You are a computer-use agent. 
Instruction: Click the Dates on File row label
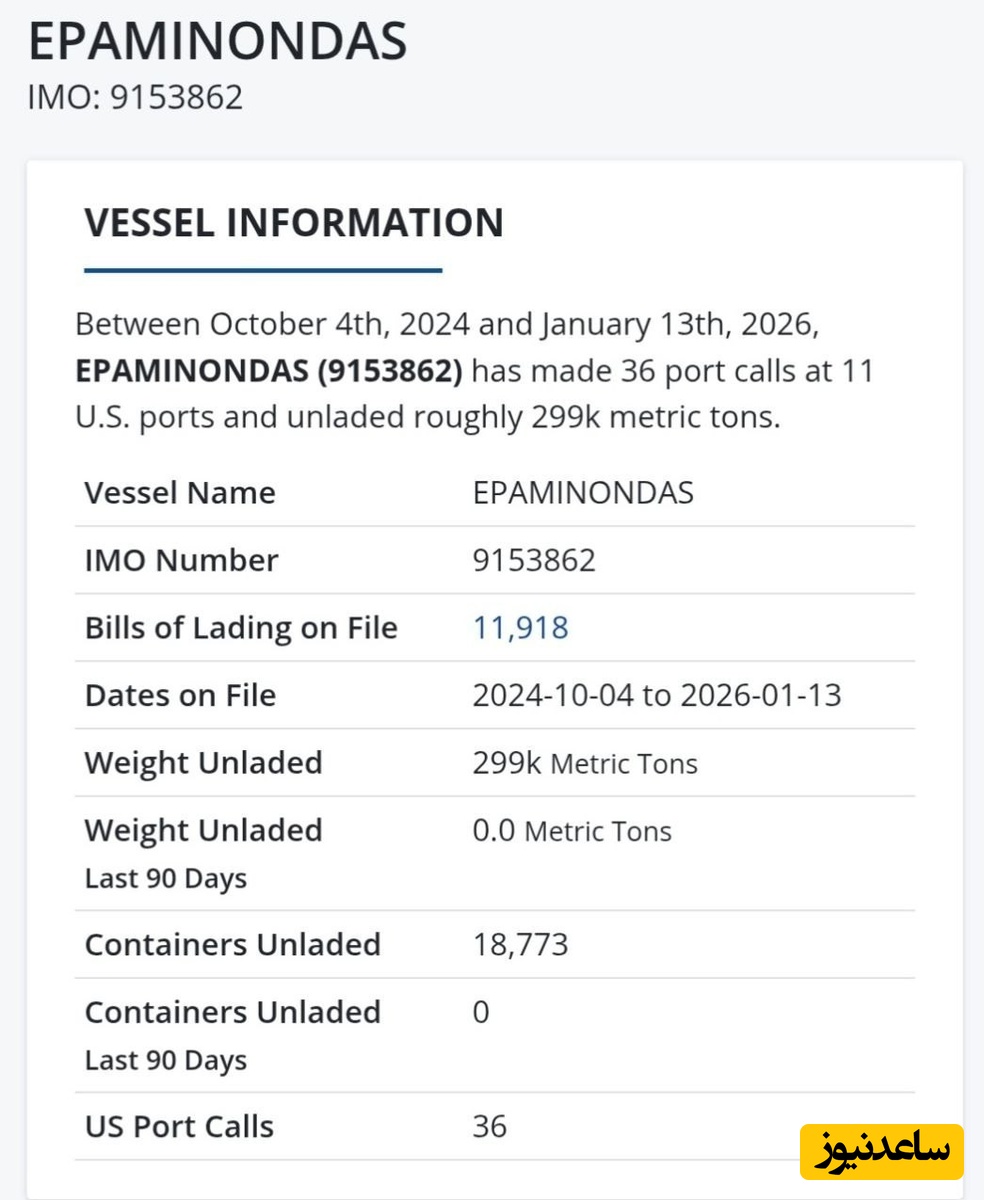coord(180,695)
